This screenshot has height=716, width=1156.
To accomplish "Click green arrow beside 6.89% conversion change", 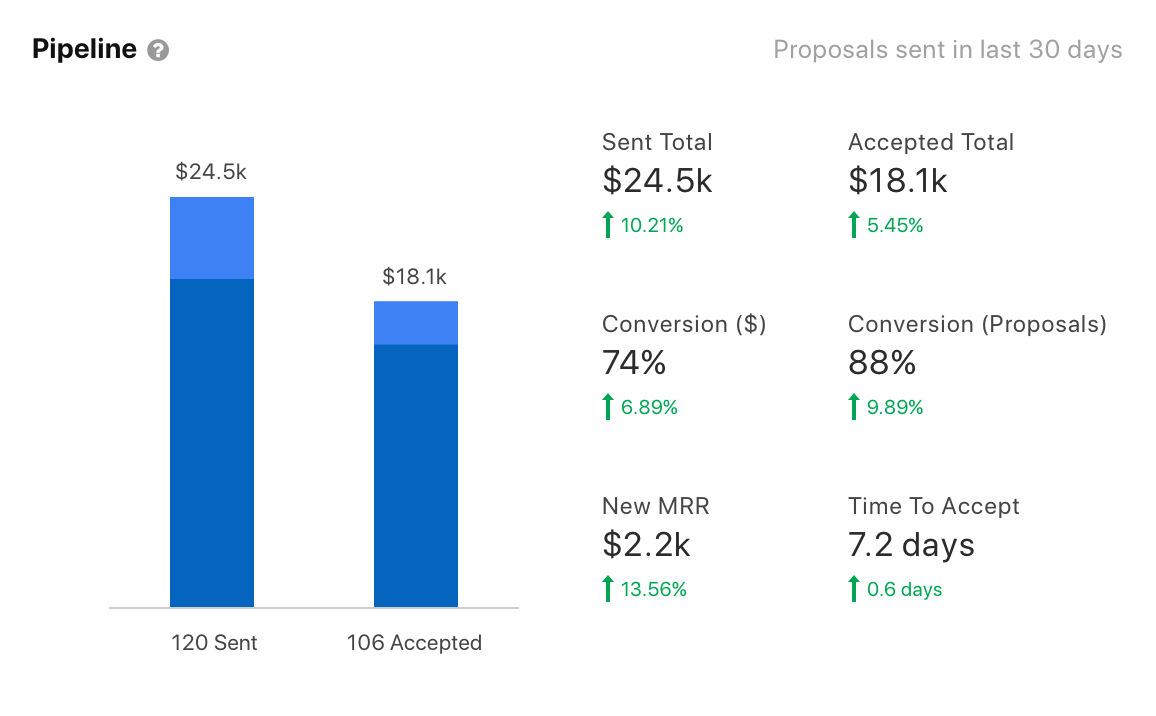I will pyautogui.click(x=607, y=407).
